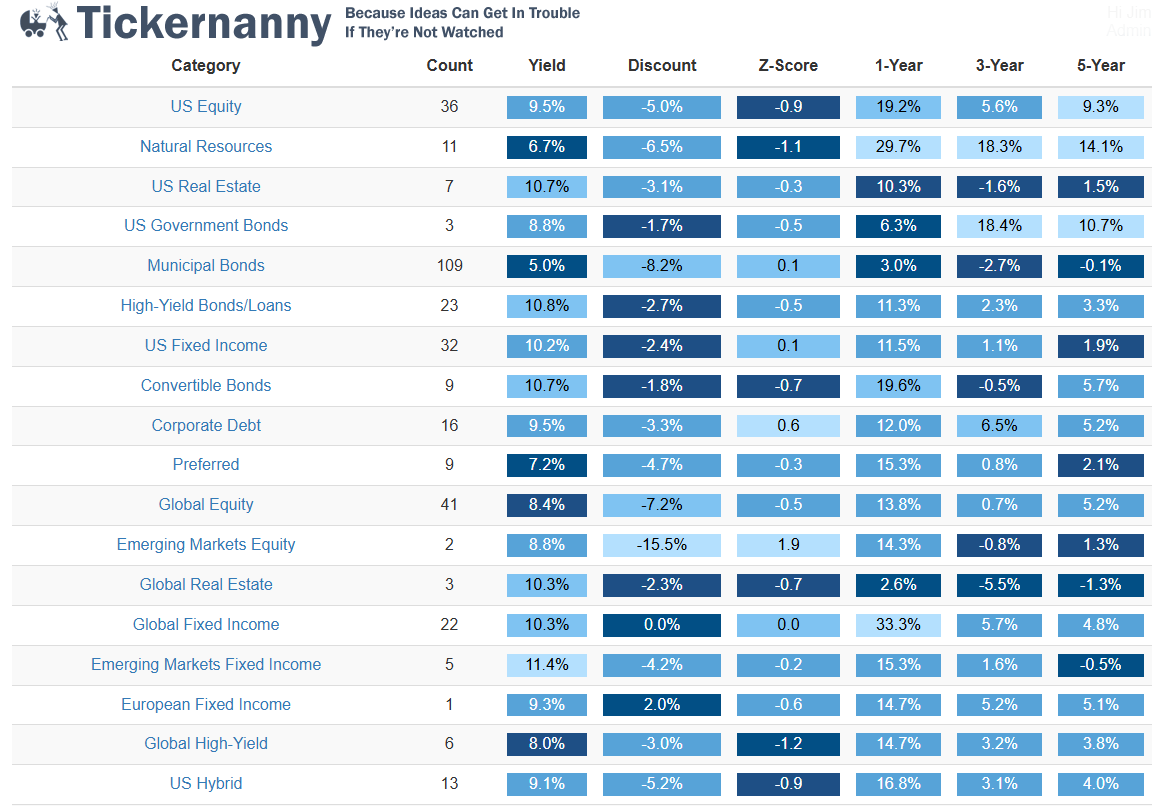Click the Global Fixed Income 33.3% 1-Year cell
The width and height of the screenshot is (1161, 806).
pos(898,625)
